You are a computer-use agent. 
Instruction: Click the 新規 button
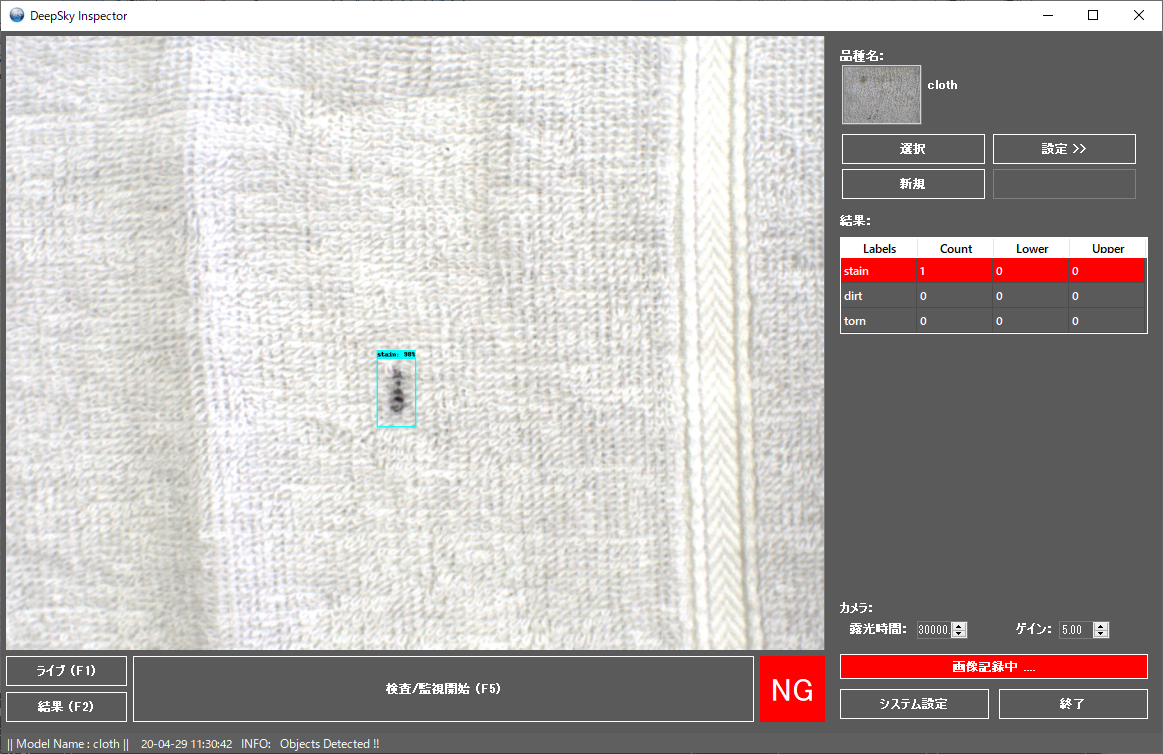pyautogui.click(x=913, y=184)
